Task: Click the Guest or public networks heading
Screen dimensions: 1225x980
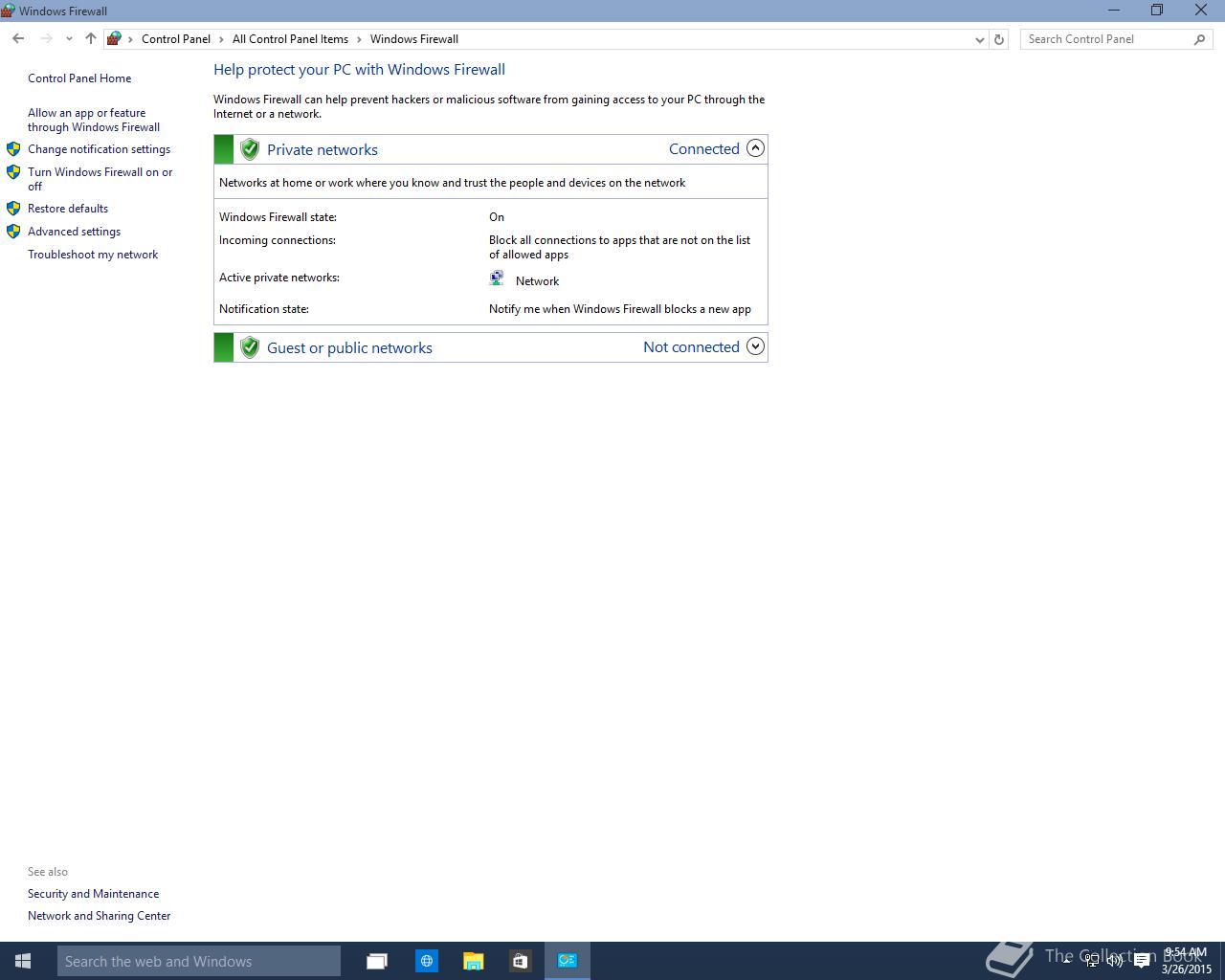Action: pos(349,347)
